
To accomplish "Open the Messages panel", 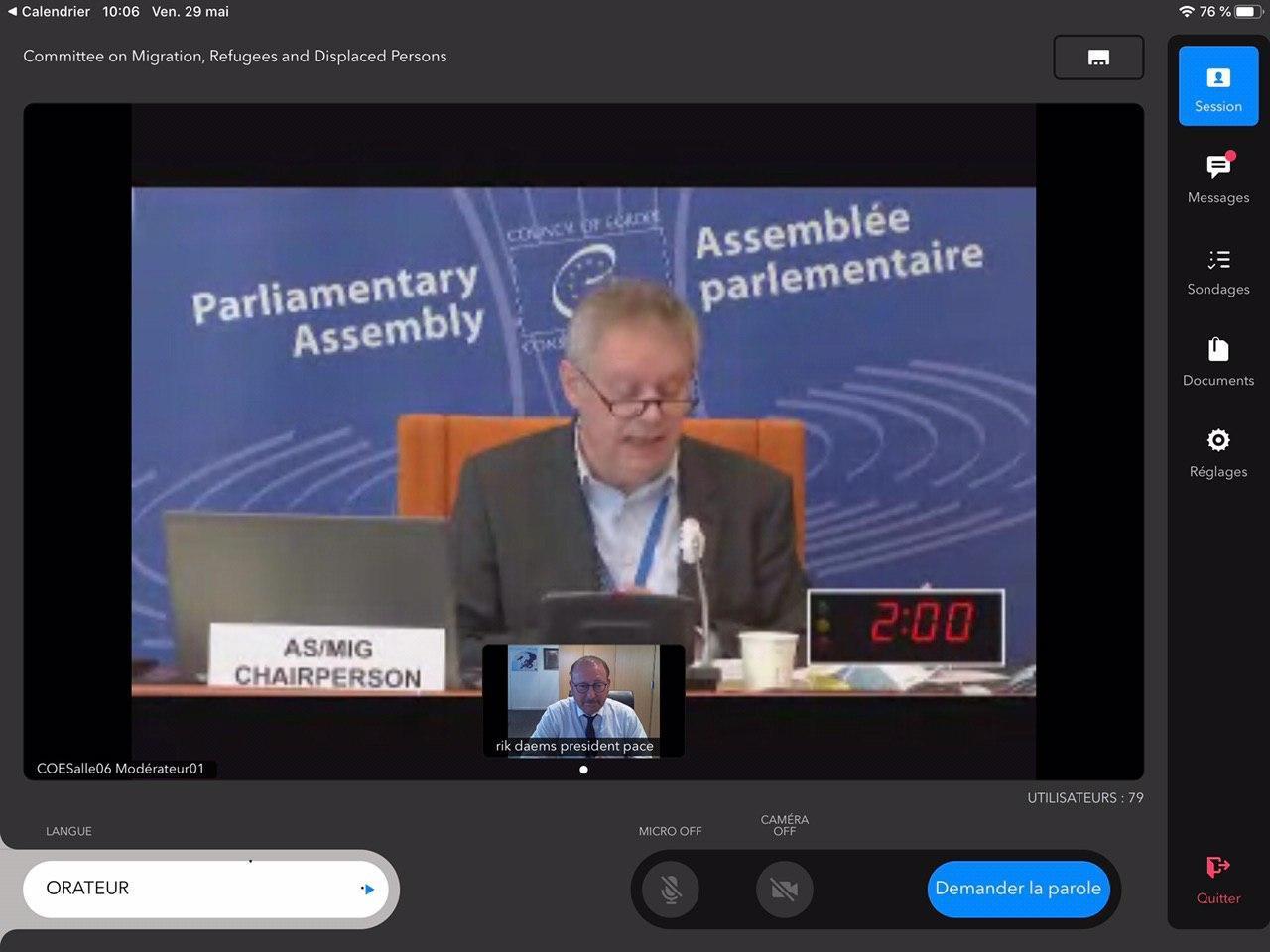I will click(x=1217, y=178).
